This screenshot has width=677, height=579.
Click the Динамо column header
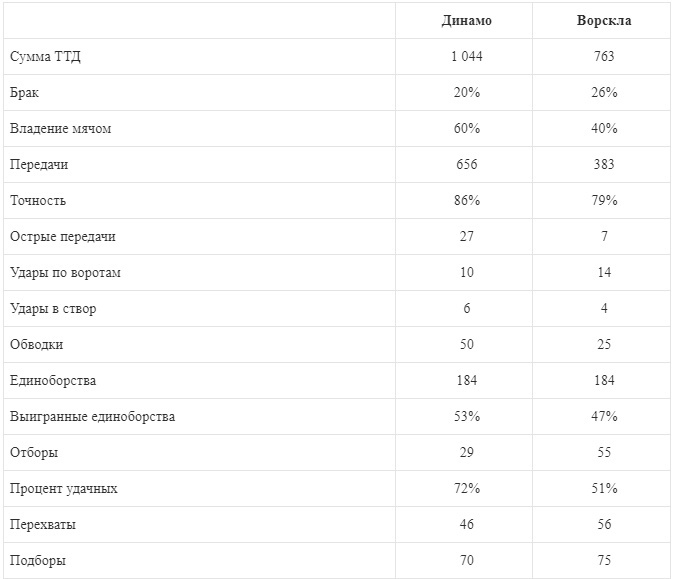pos(466,21)
